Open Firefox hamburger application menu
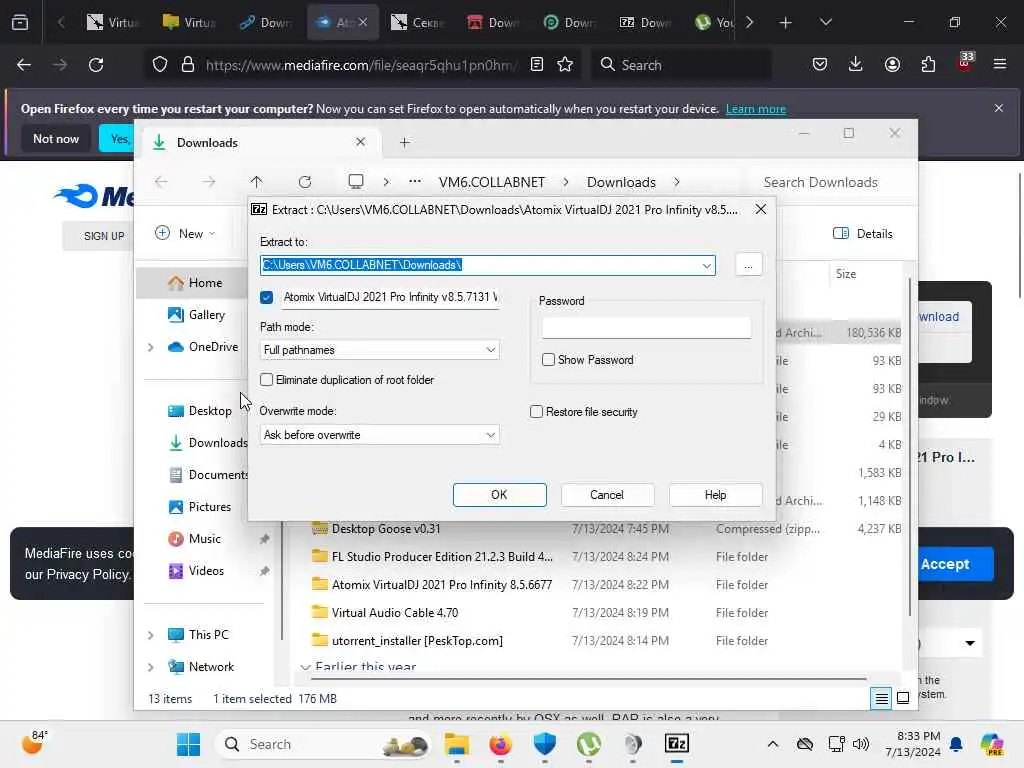This screenshot has height=768, width=1024. [1000, 65]
